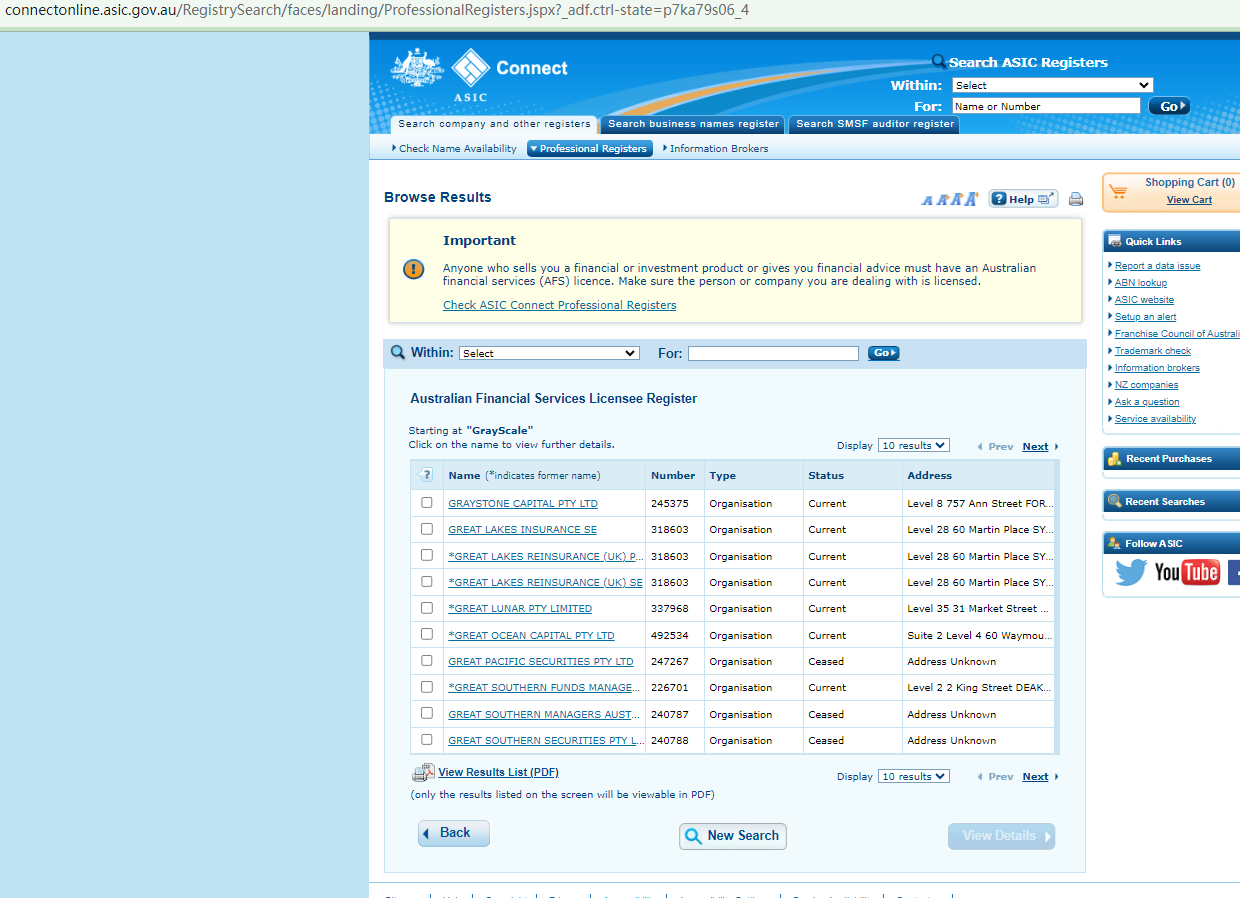Open Service availability quick link

coord(1155,419)
